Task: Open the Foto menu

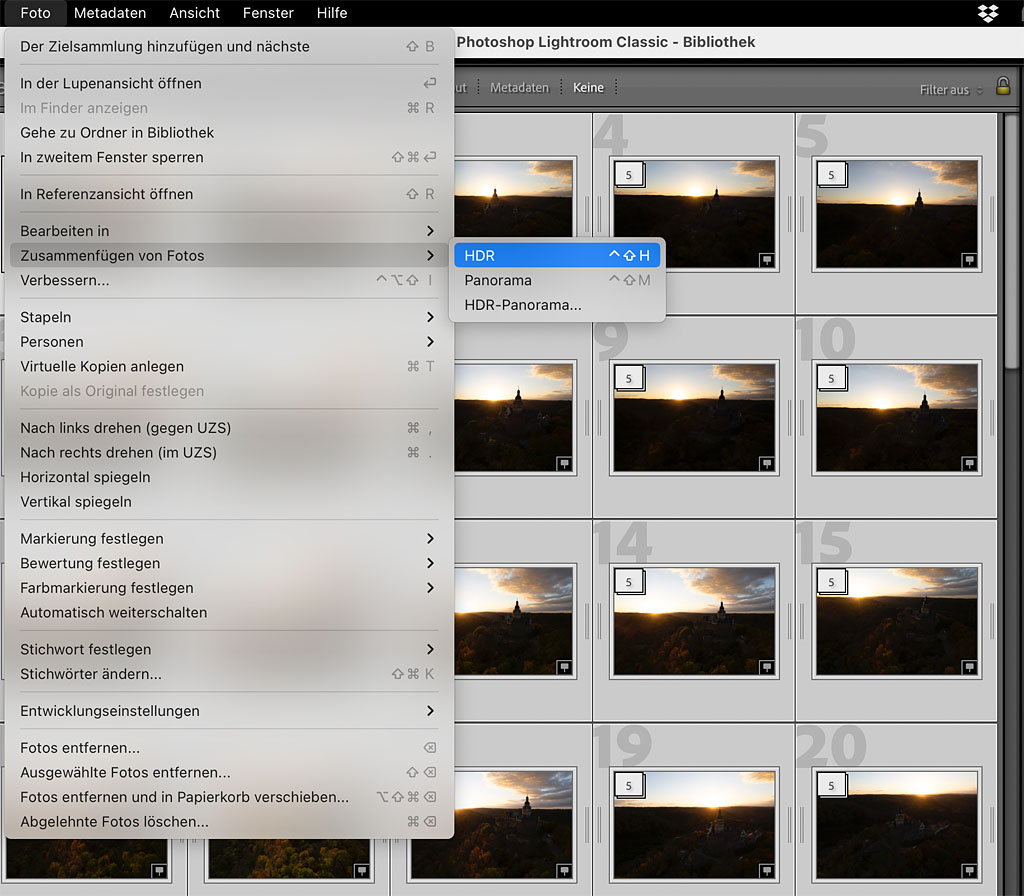Action: 35,12
